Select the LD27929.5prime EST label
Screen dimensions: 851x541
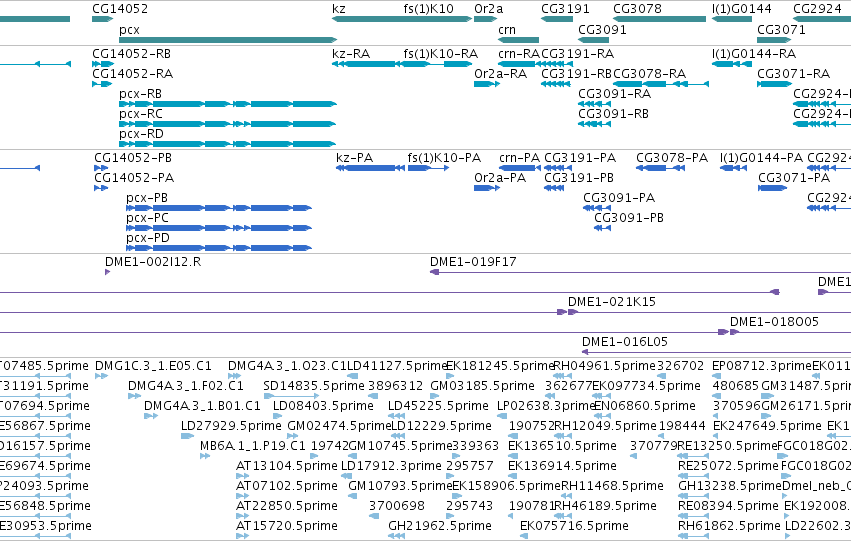pos(231,427)
